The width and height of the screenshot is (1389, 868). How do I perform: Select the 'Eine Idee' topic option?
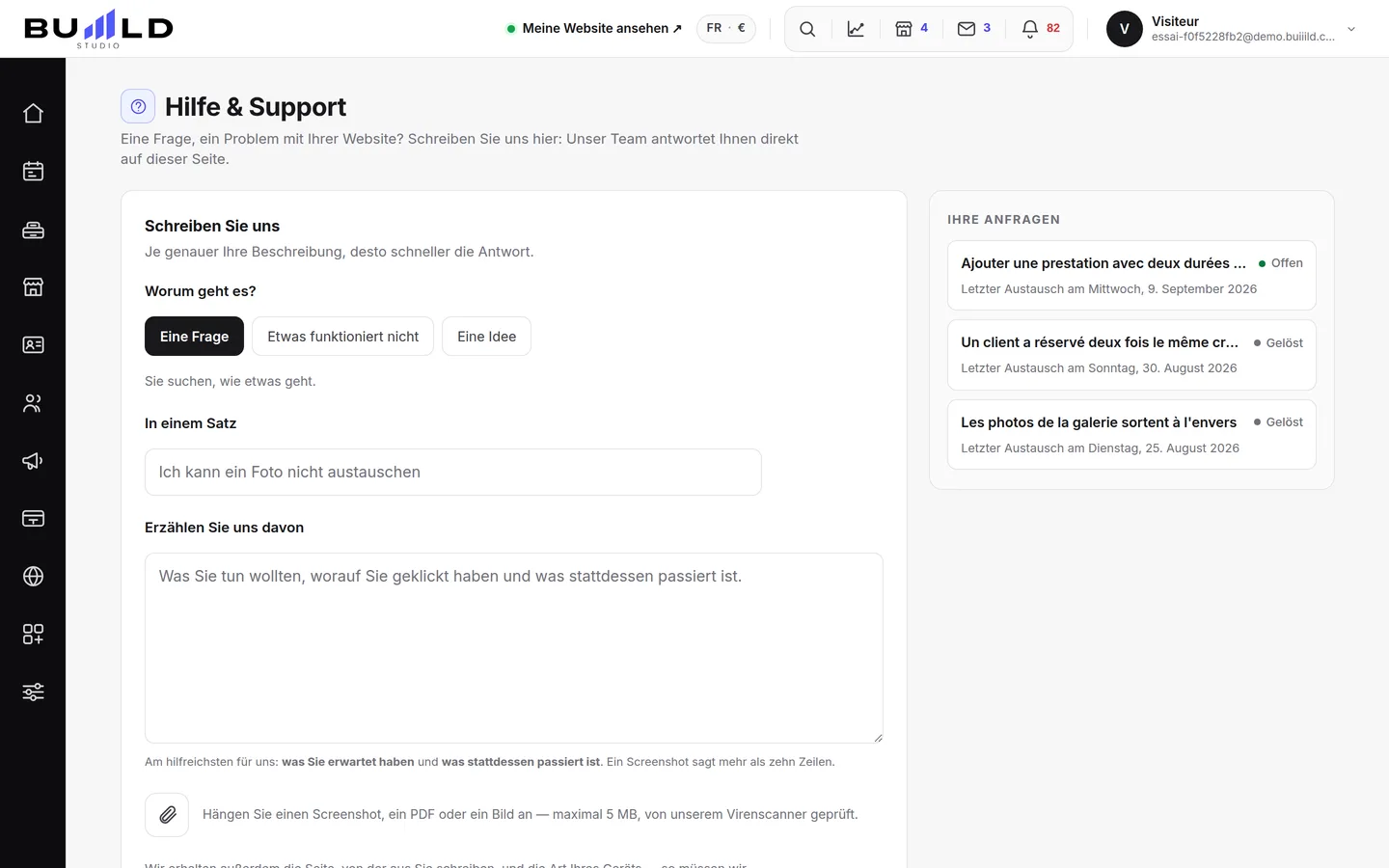click(x=486, y=337)
